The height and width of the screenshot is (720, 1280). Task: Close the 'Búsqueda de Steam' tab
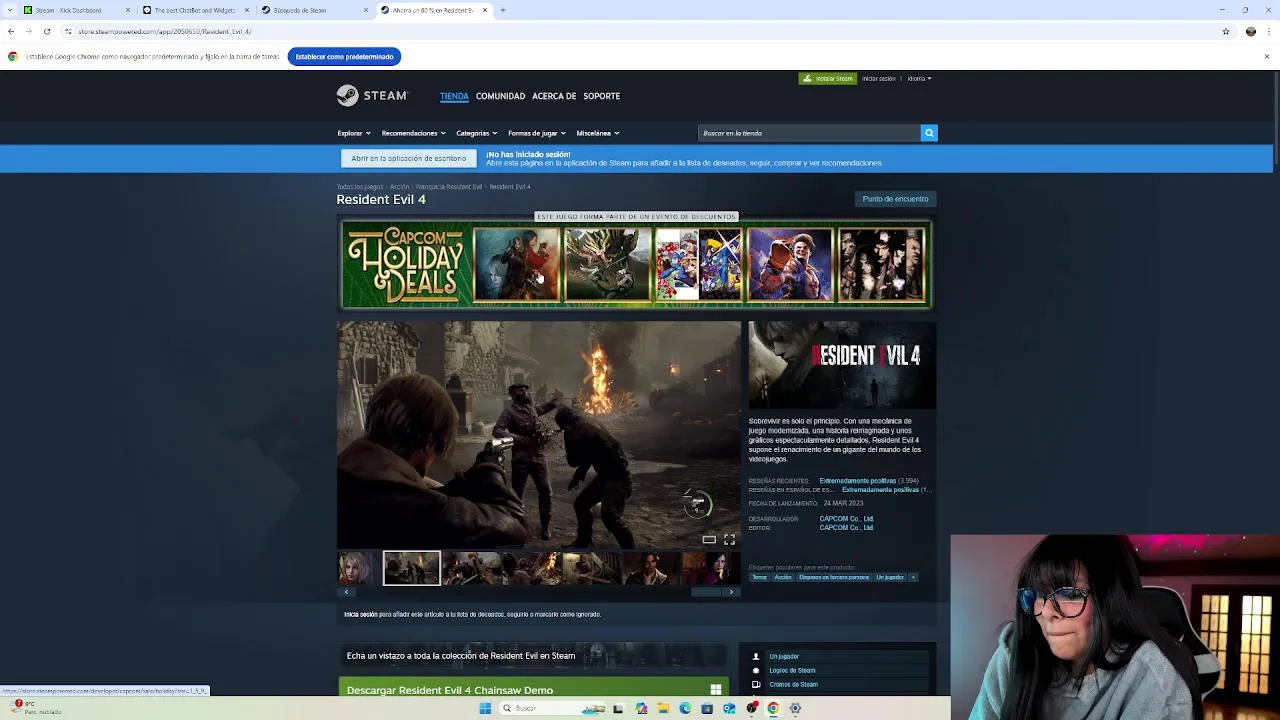364,10
